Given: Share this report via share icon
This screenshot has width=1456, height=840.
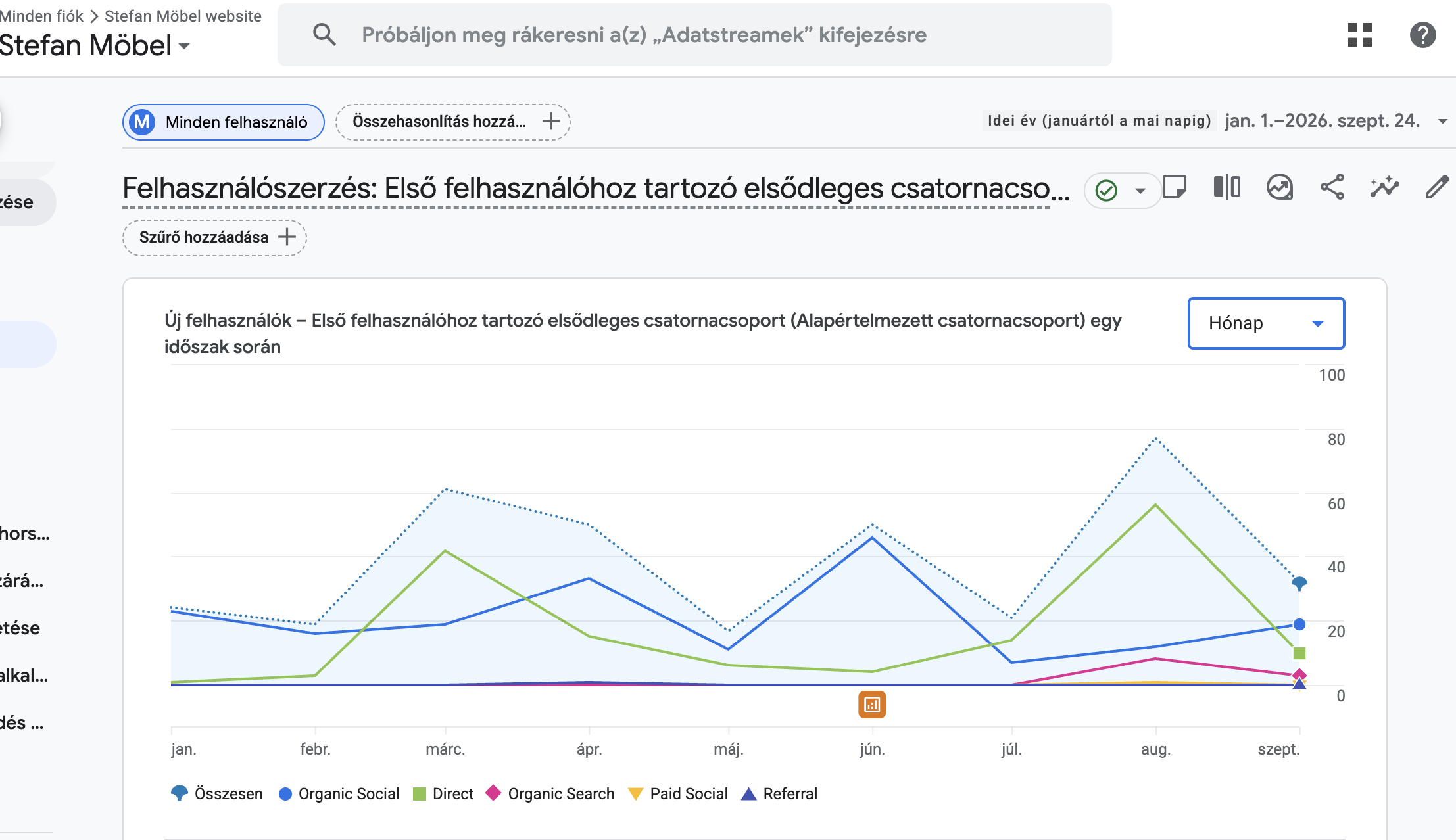Looking at the screenshot, I should point(1332,187).
